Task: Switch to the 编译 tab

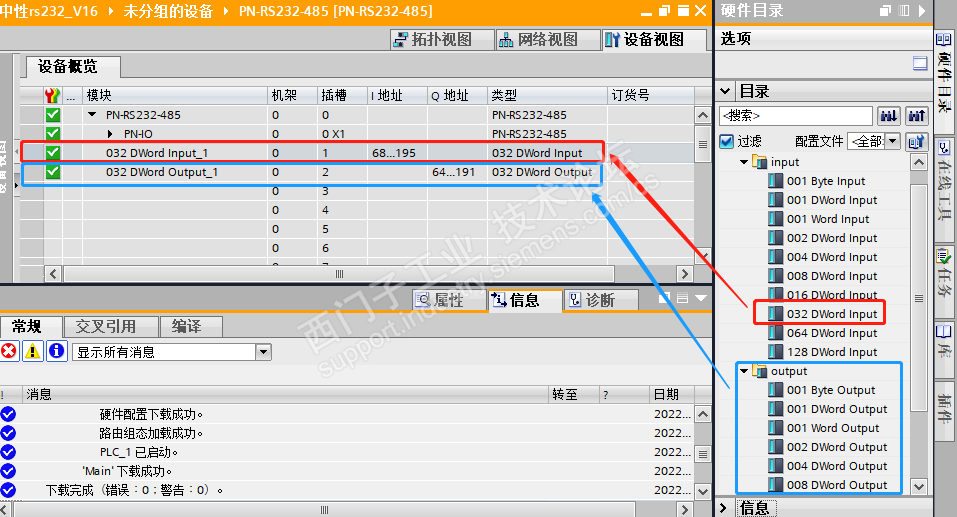Action: click(x=190, y=327)
